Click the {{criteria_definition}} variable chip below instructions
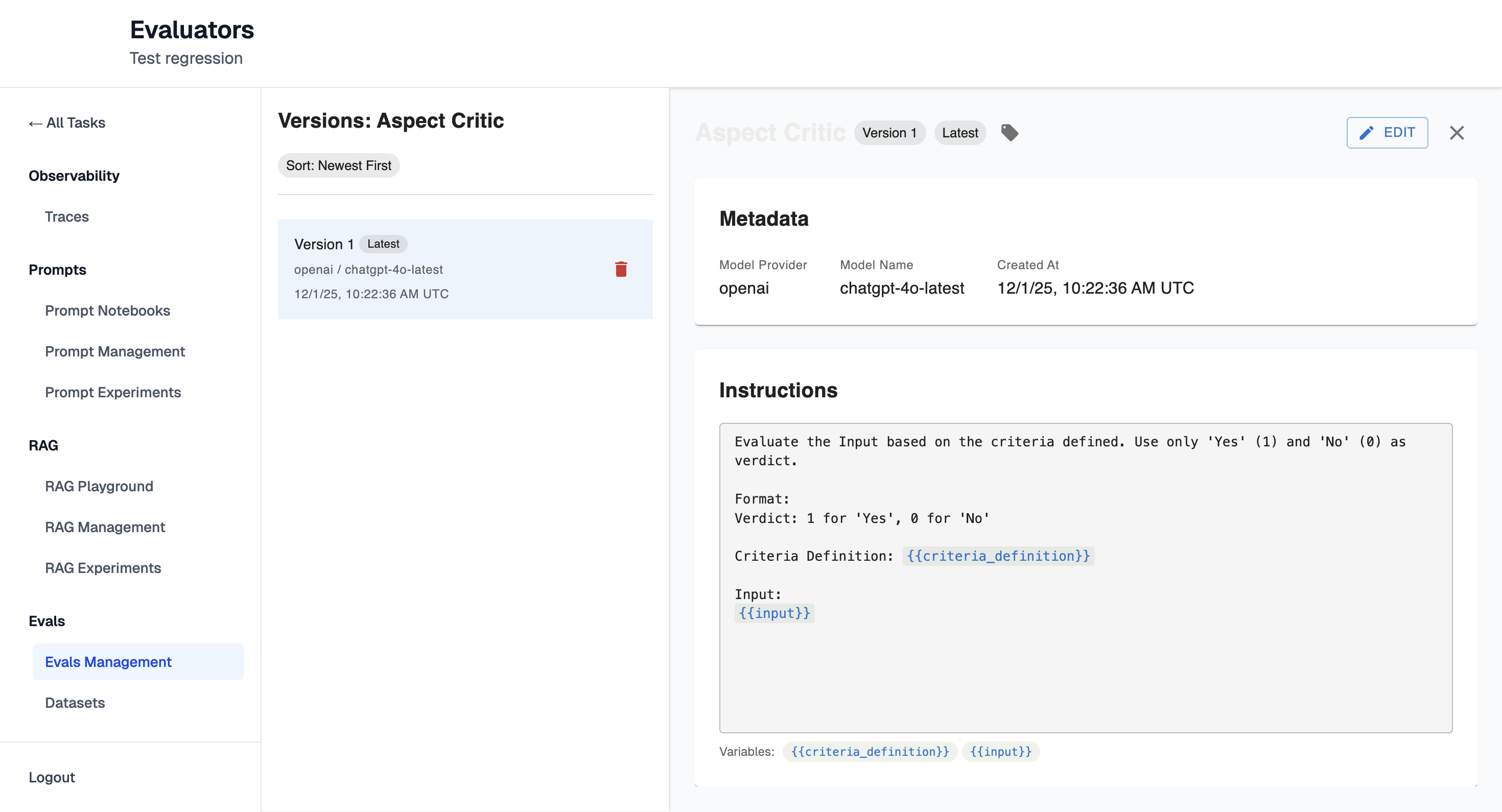Image resolution: width=1502 pixels, height=812 pixels. click(x=870, y=751)
